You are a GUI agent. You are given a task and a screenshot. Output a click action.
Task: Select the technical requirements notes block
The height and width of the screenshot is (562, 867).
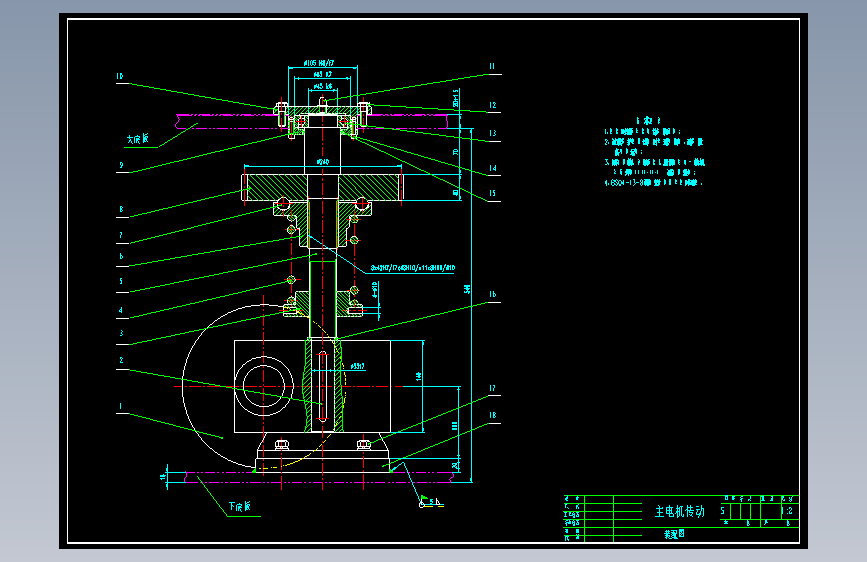[x=654, y=151]
